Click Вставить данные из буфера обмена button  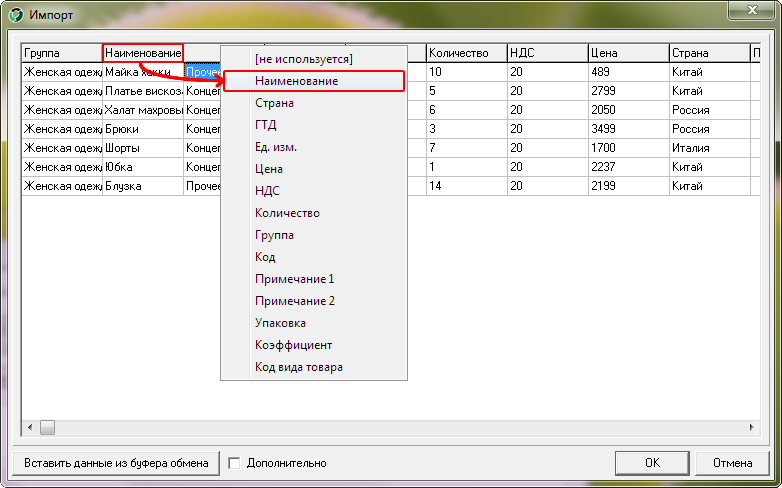(116, 463)
